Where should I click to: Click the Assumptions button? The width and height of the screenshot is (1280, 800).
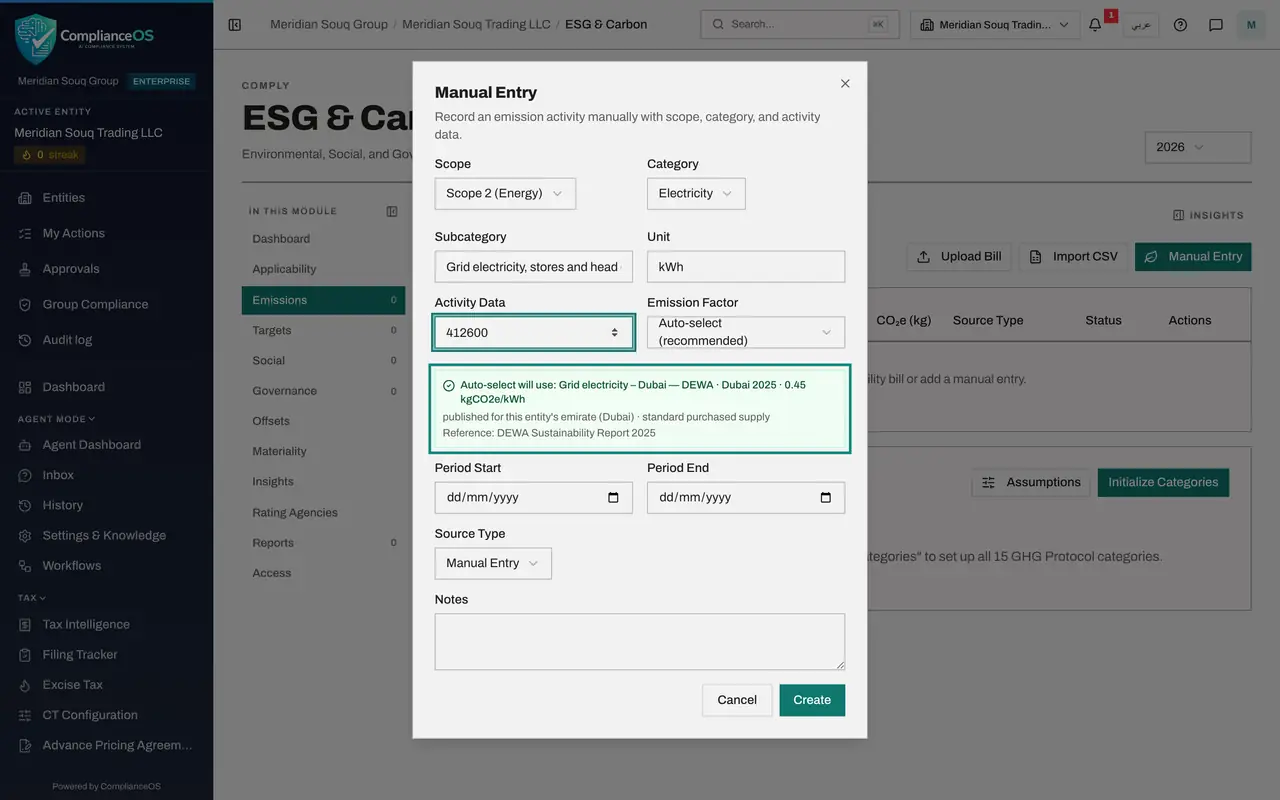pyautogui.click(x=1031, y=482)
